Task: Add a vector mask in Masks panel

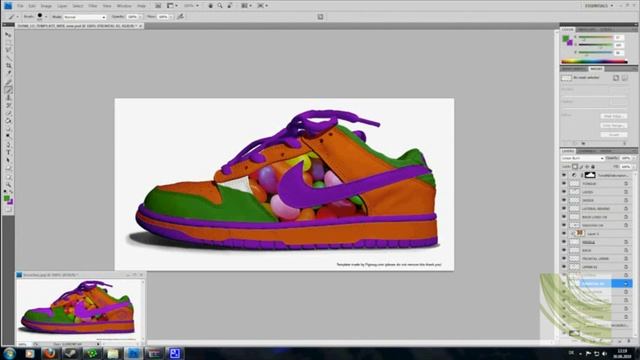Action: pos(625,78)
